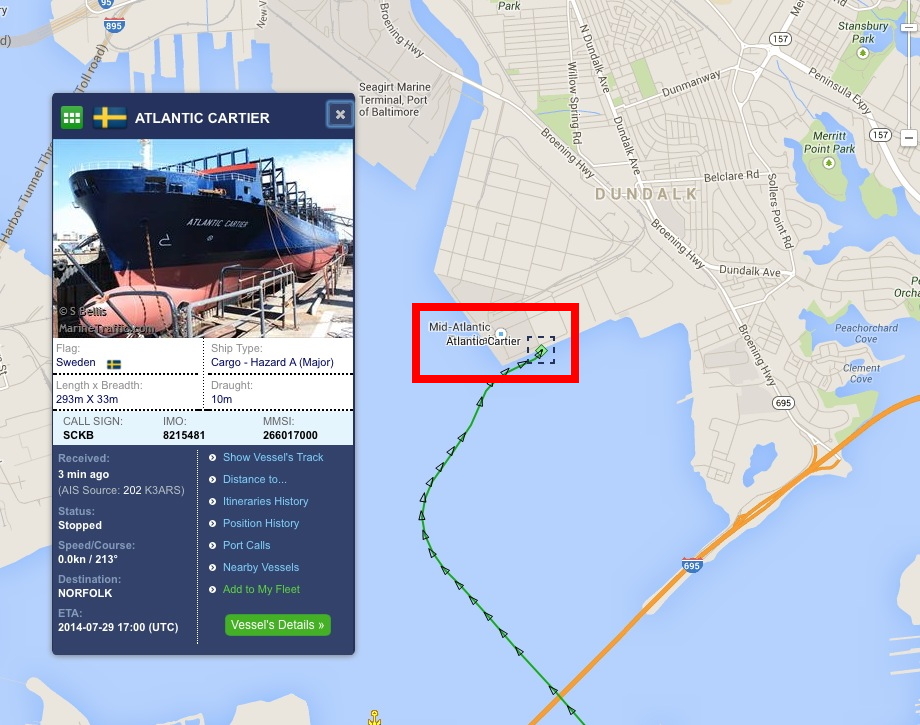
Task: Click the map zoom out minus control
Action: click(908, 138)
